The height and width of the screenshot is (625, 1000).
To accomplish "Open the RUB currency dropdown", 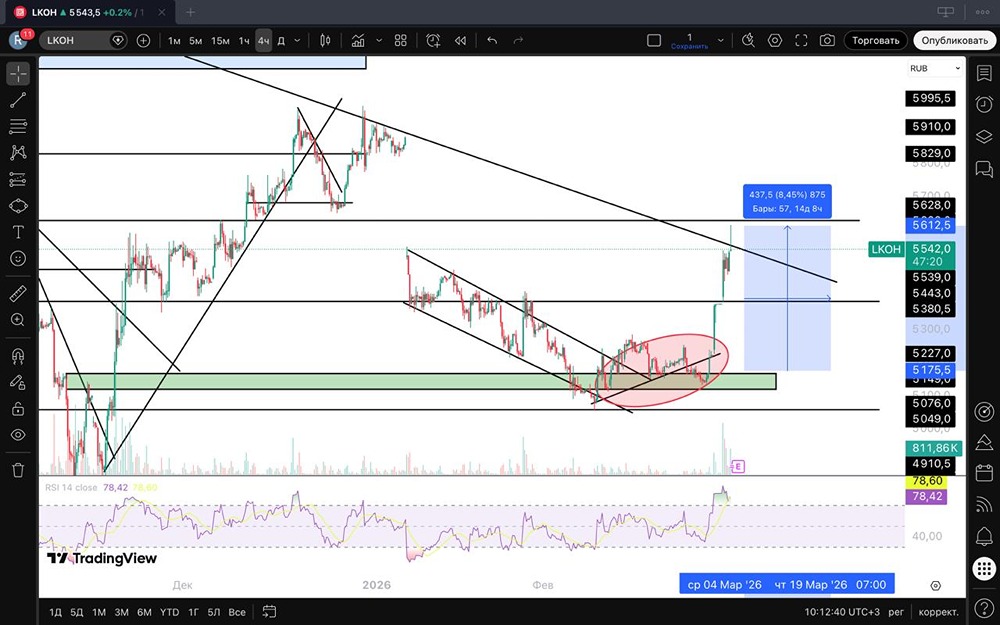I will point(934,68).
